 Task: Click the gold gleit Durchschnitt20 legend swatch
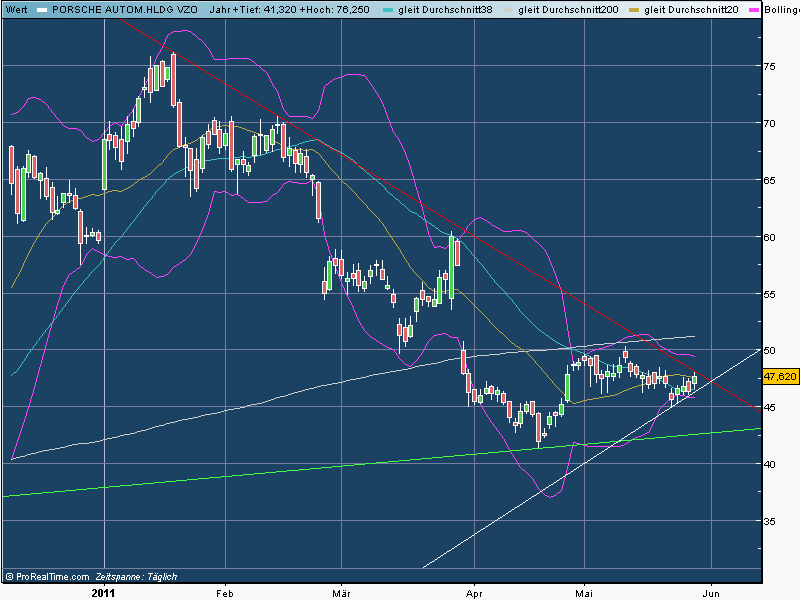point(634,10)
